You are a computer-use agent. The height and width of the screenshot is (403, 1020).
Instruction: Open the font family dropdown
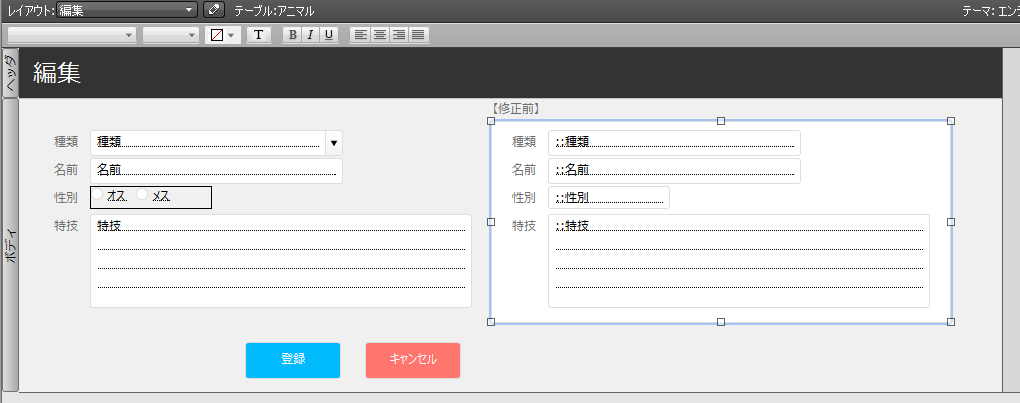(x=72, y=35)
